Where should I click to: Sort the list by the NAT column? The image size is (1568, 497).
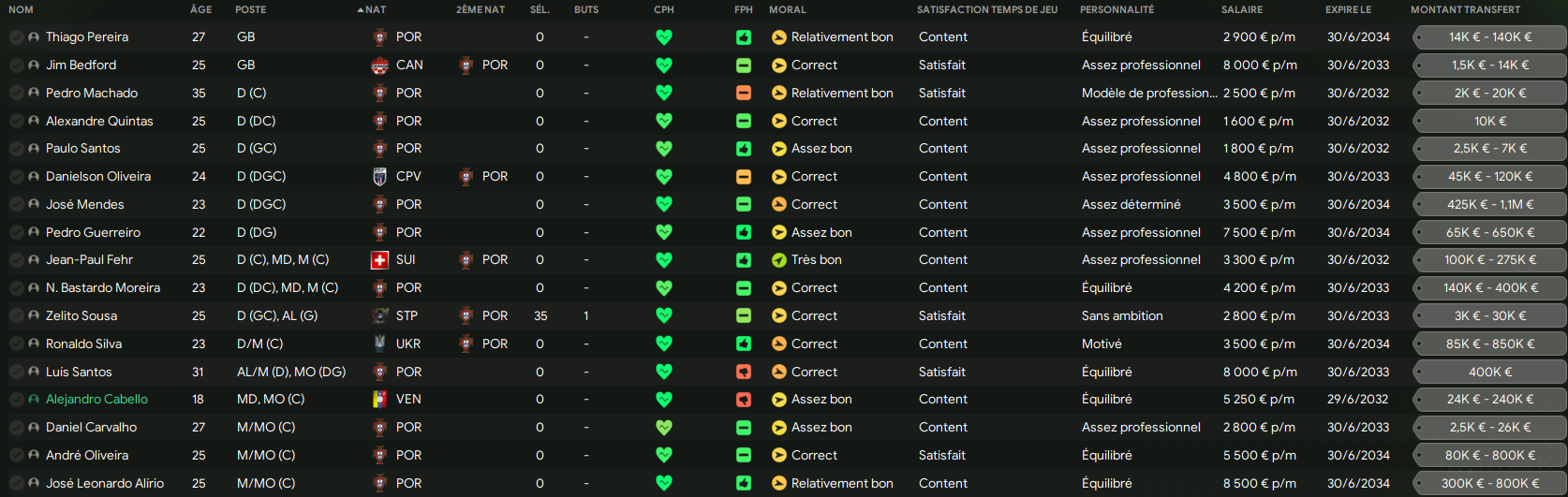point(375,9)
